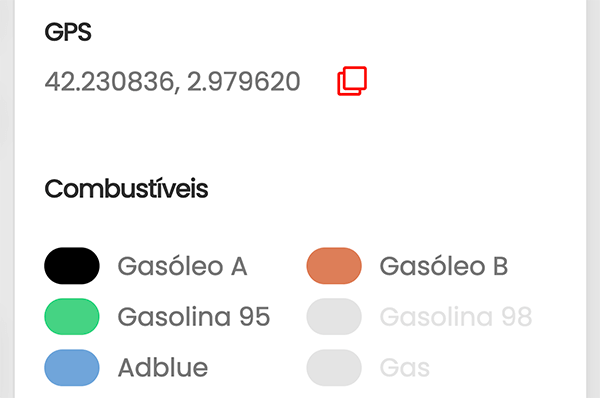Click the latitude value 42.230836
This screenshot has height=398, width=600.
[109, 82]
